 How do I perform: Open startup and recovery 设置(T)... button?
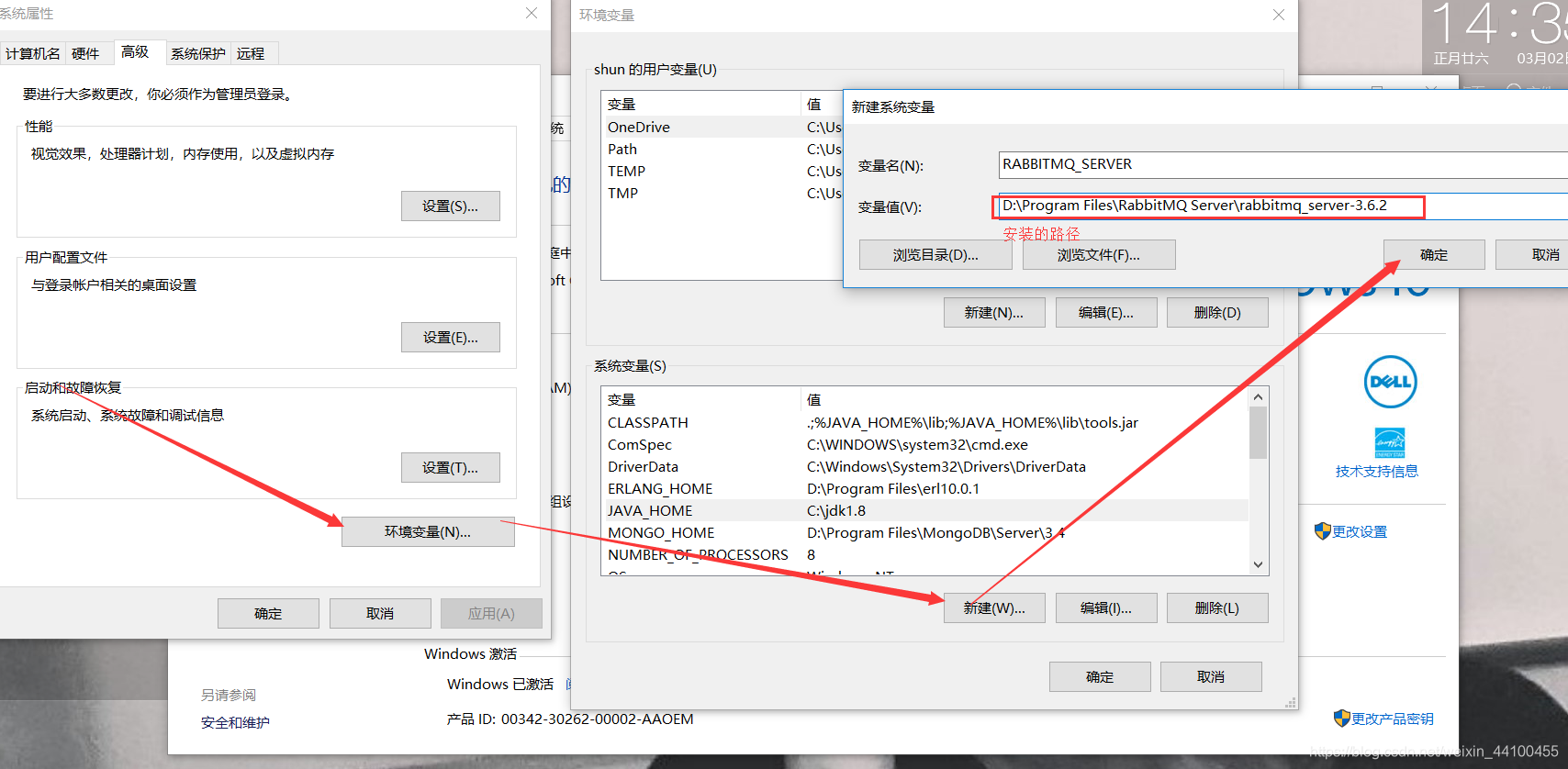[451, 468]
